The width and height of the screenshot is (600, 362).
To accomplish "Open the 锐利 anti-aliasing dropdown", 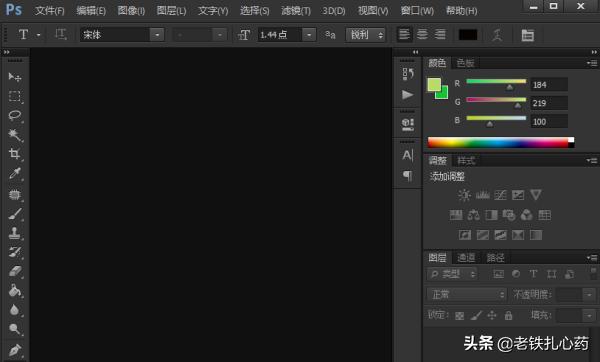I will click(365, 35).
